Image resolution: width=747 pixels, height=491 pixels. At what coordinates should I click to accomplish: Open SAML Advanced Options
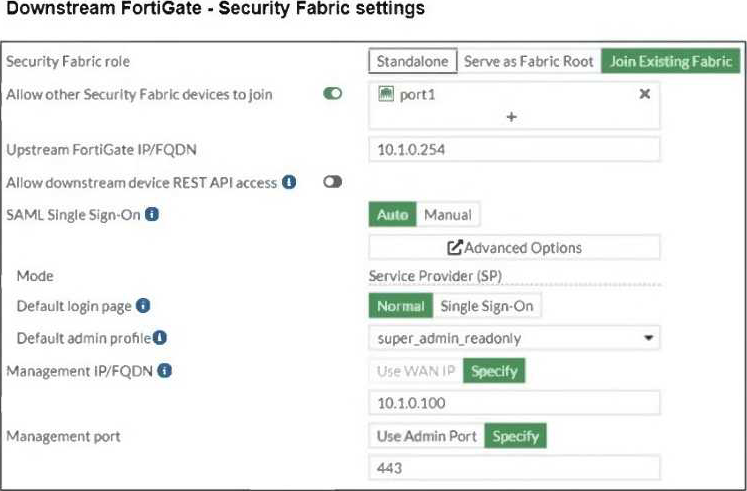(514, 247)
